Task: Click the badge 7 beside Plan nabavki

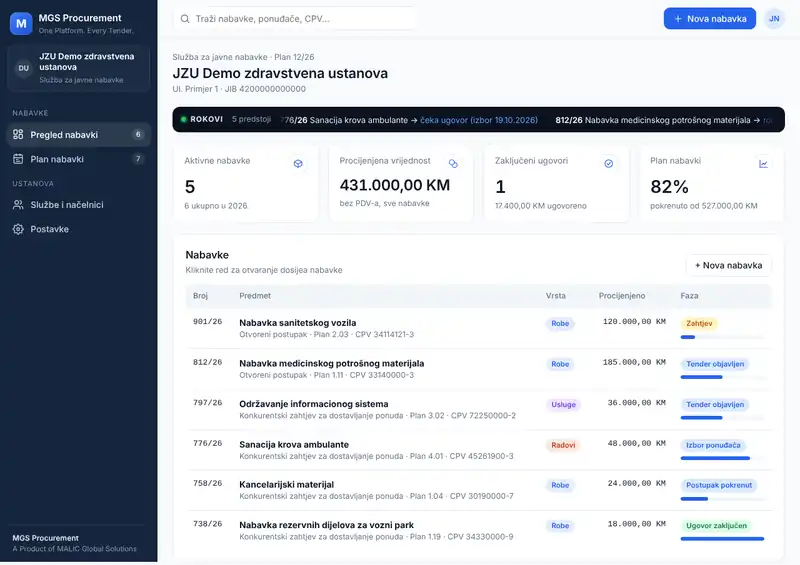Action: pos(138,159)
